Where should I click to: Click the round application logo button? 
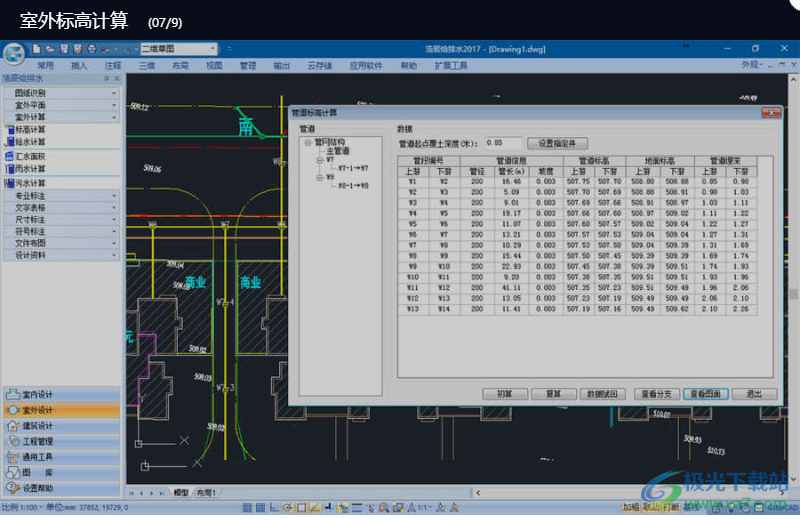[x=14, y=53]
